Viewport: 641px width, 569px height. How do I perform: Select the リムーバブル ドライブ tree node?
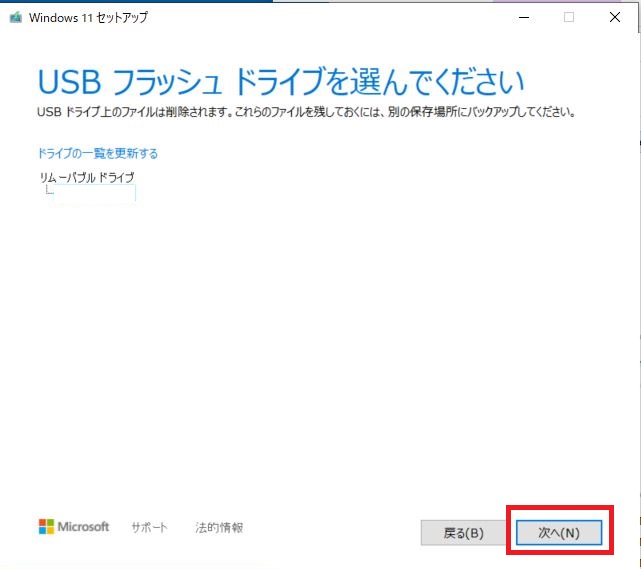coord(86,177)
